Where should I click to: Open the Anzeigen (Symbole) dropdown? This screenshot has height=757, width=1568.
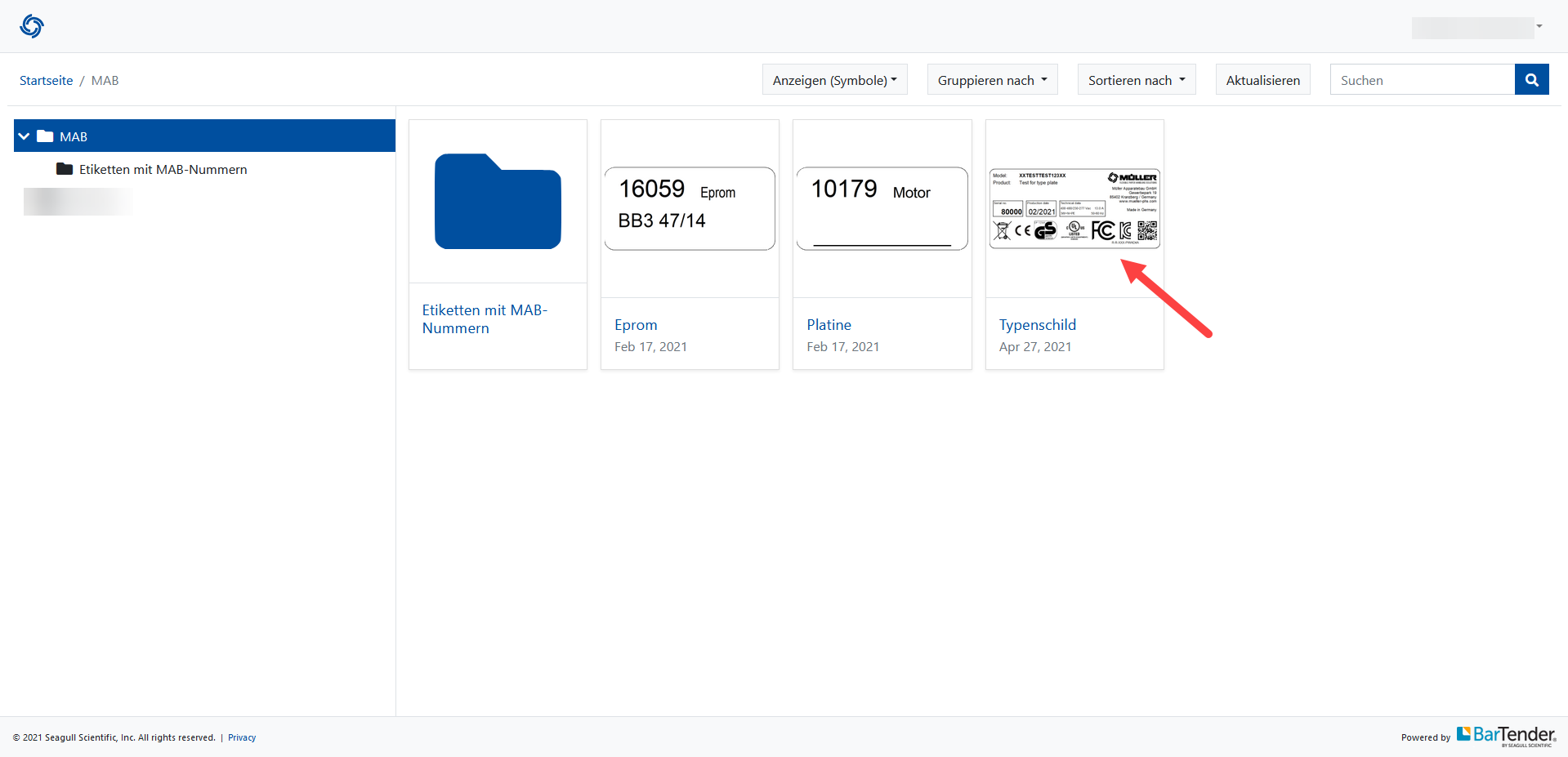(834, 80)
